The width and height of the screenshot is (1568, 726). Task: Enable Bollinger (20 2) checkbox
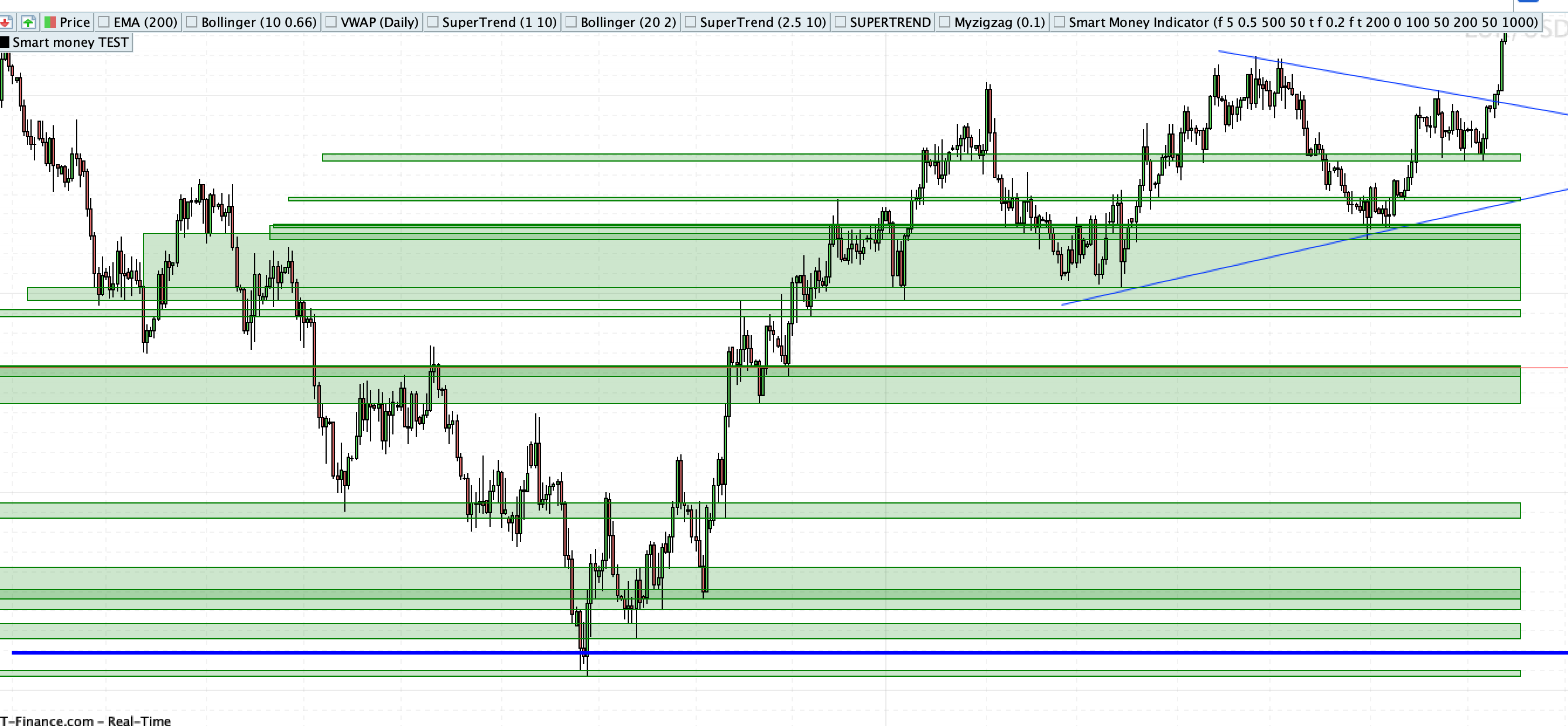coord(571,22)
